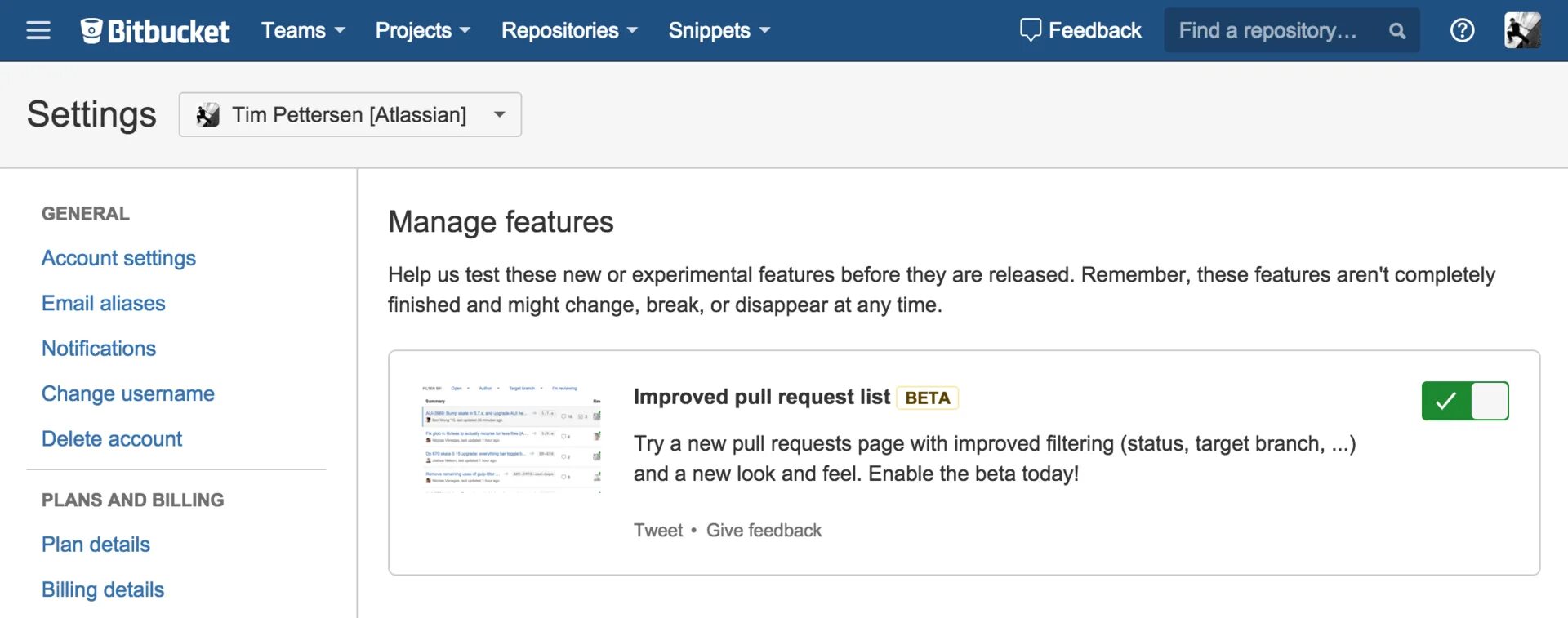
Task: Toggle the Improved pull request list switch
Action: coord(1465,401)
